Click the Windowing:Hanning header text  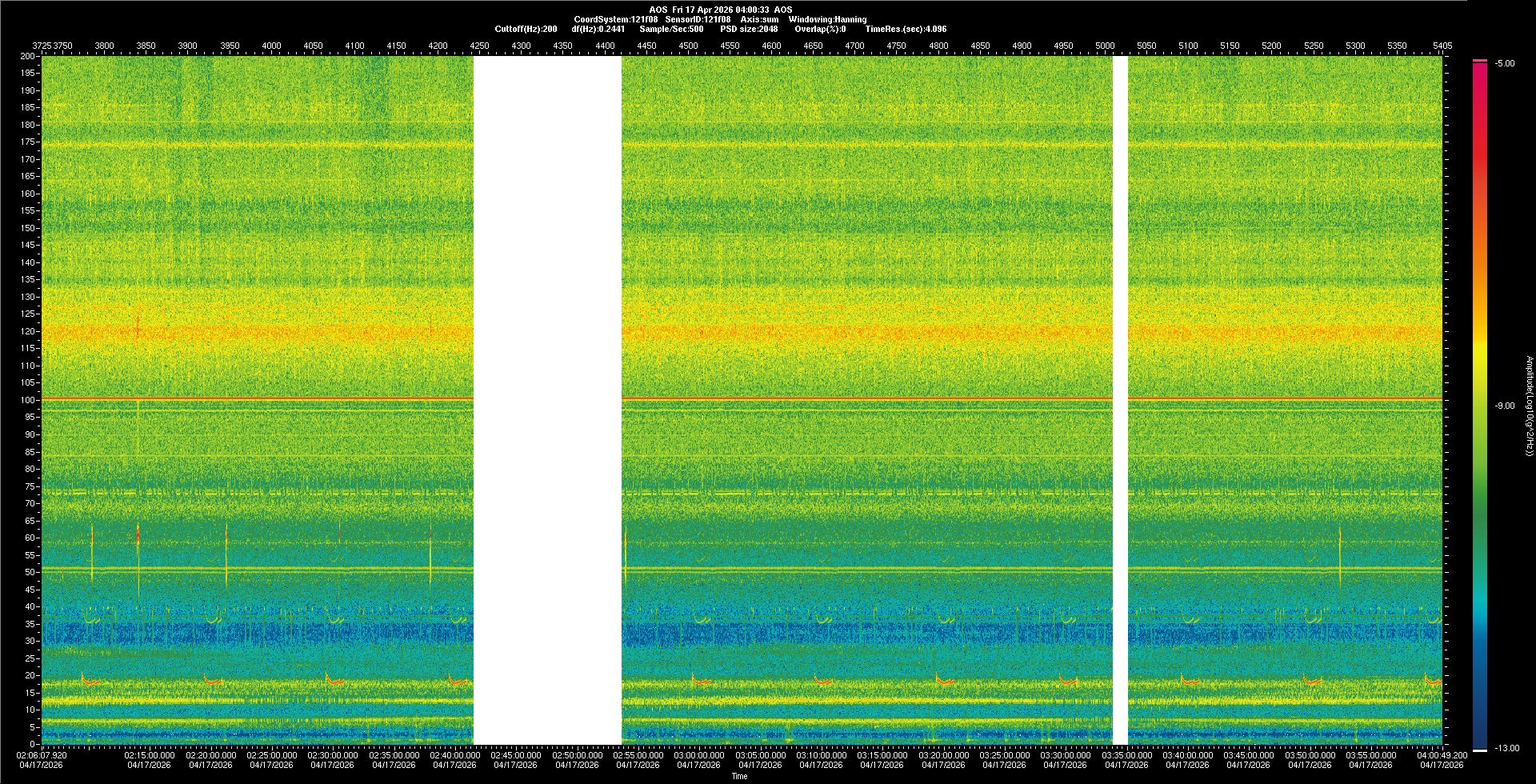(x=826, y=19)
